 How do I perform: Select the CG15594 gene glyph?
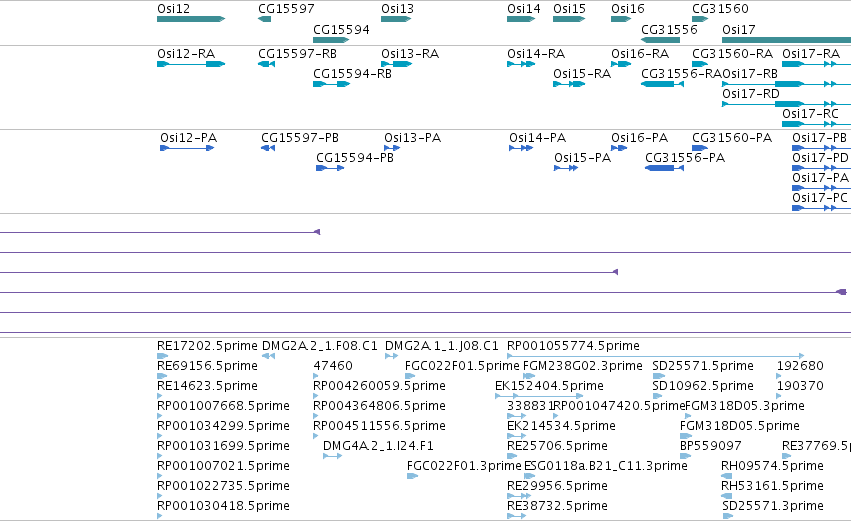tap(331, 40)
